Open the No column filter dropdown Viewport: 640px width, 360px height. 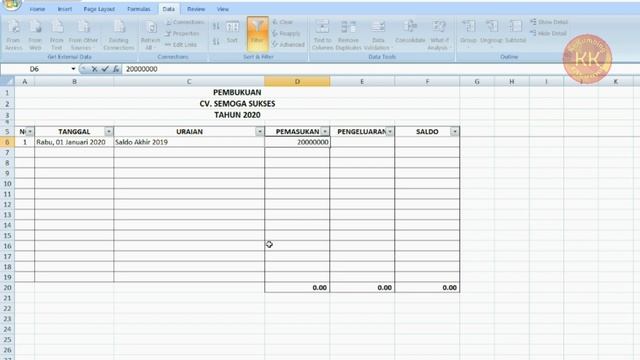pyautogui.click(x=30, y=131)
